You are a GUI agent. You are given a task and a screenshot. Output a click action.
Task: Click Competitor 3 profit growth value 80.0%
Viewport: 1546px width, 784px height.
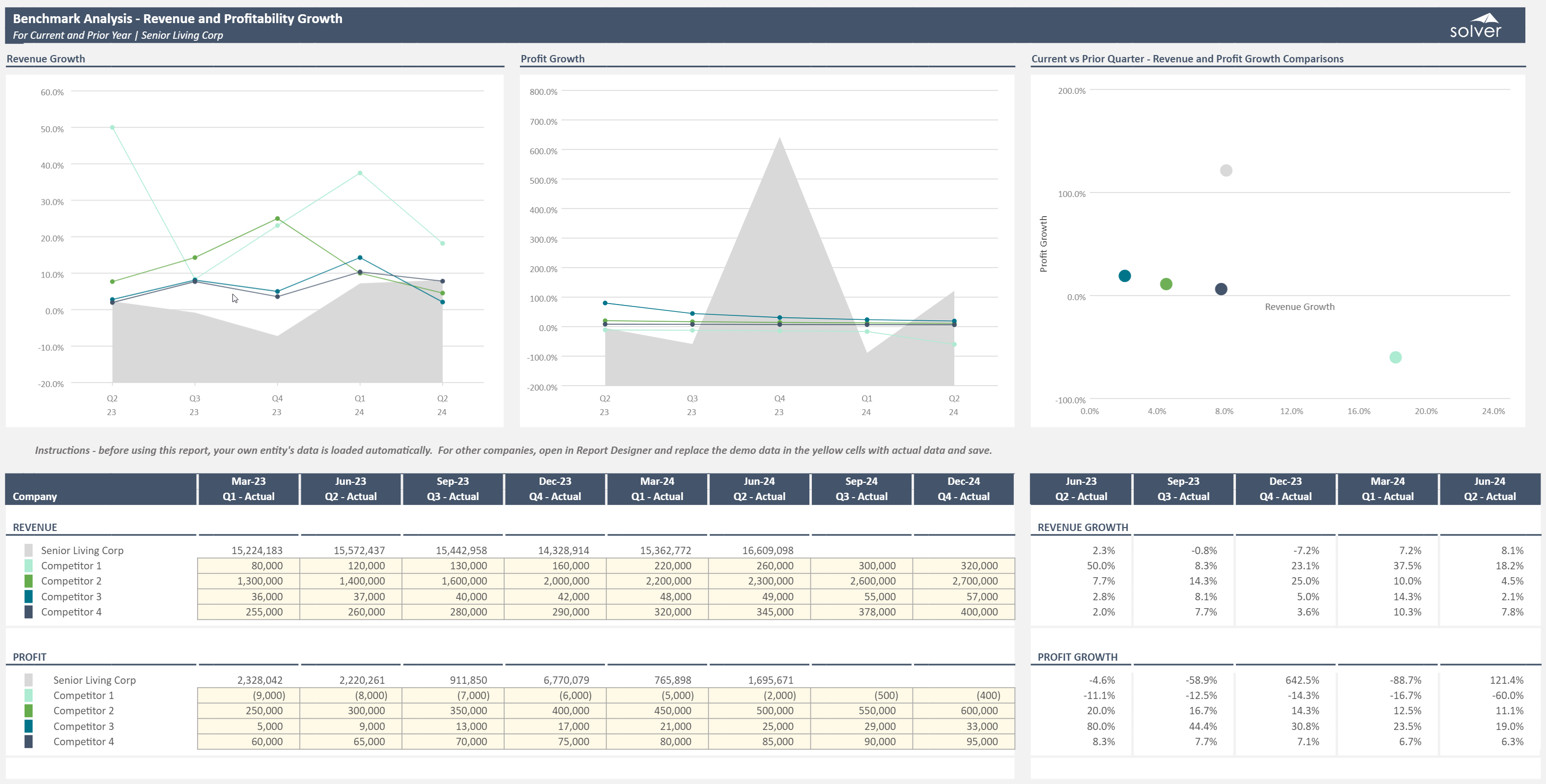coord(1101,726)
